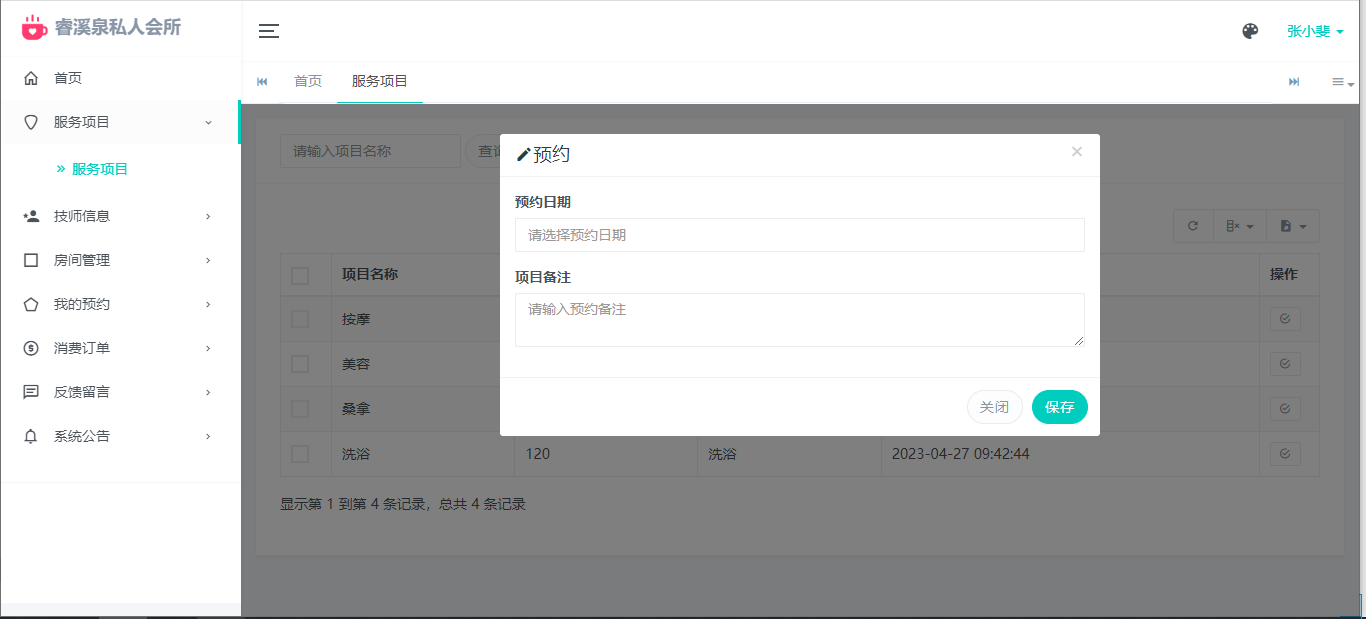Click the shield icon beside 服务项目
The image size is (1366, 619).
(31, 122)
